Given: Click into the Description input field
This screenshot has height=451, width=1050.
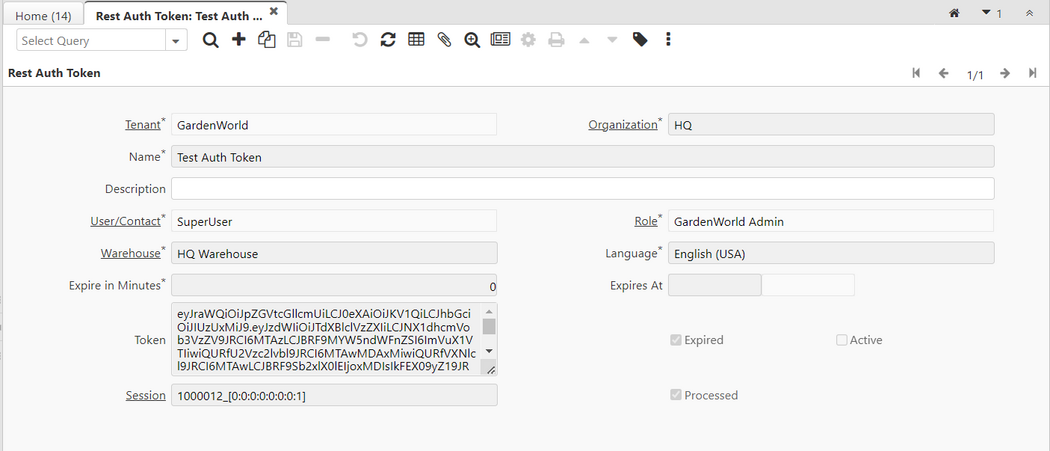Looking at the screenshot, I should click(x=582, y=189).
